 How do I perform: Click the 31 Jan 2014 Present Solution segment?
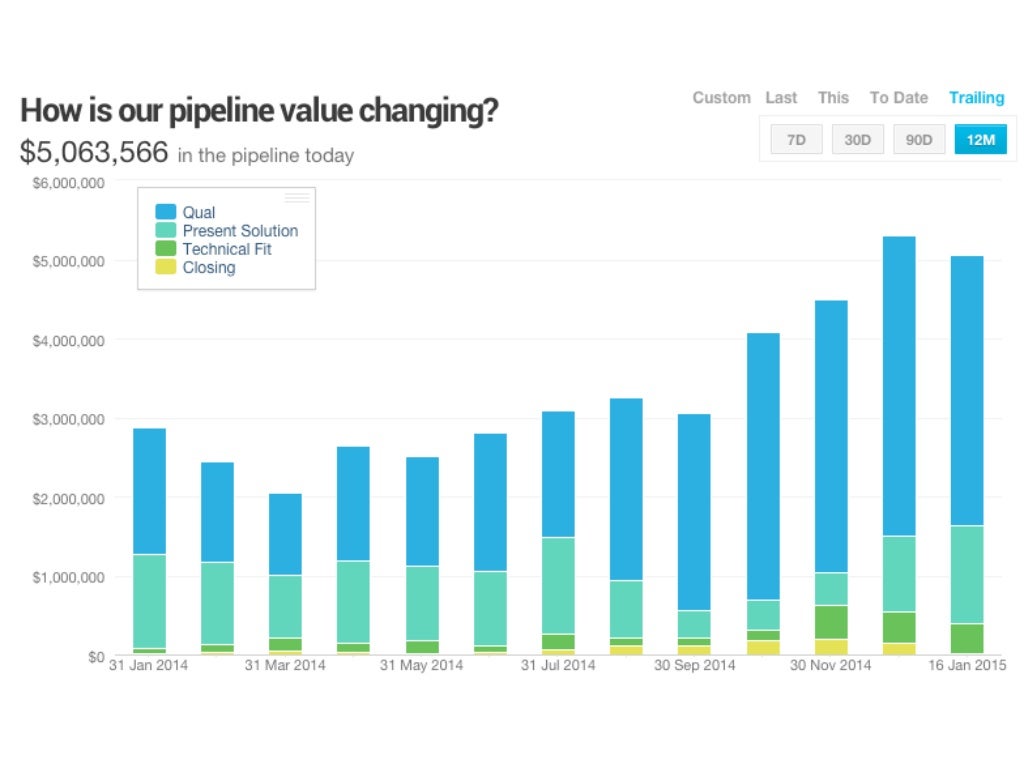point(149,600)
